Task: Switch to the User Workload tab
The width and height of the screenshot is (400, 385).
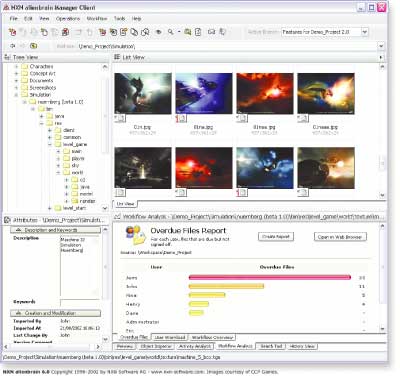Action: (170, 338)
